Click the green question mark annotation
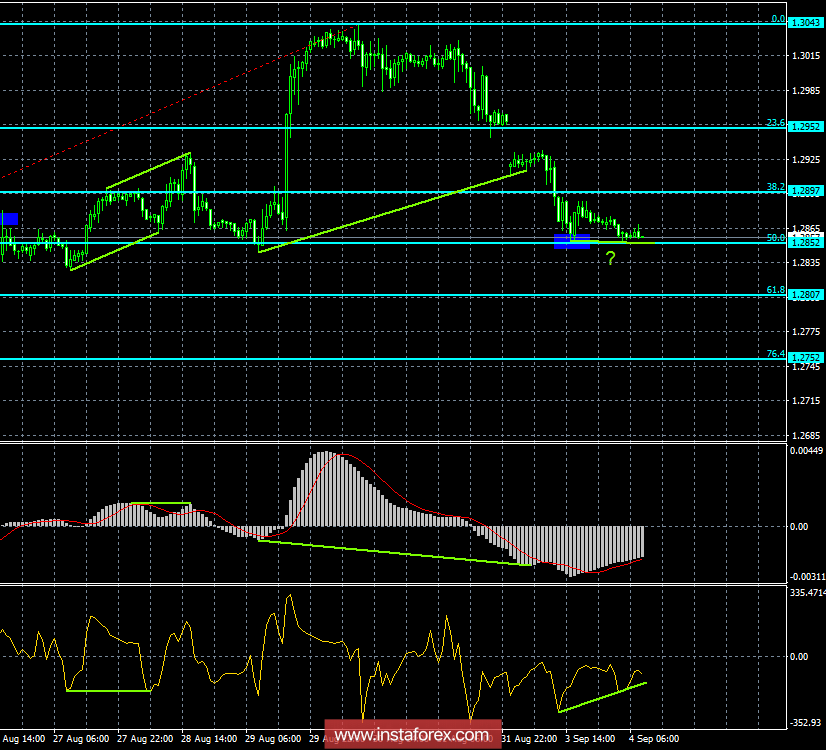 pyautogui.click(x=611, y=257)
